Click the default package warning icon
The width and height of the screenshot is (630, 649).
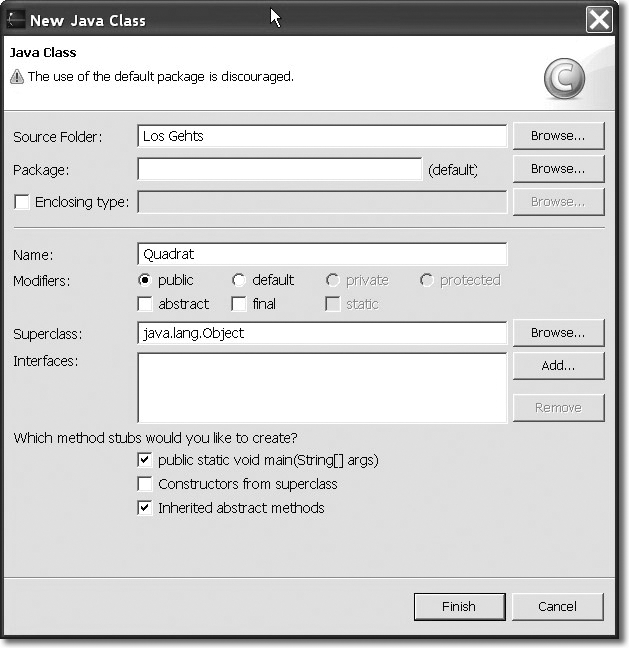click(17, 77)
